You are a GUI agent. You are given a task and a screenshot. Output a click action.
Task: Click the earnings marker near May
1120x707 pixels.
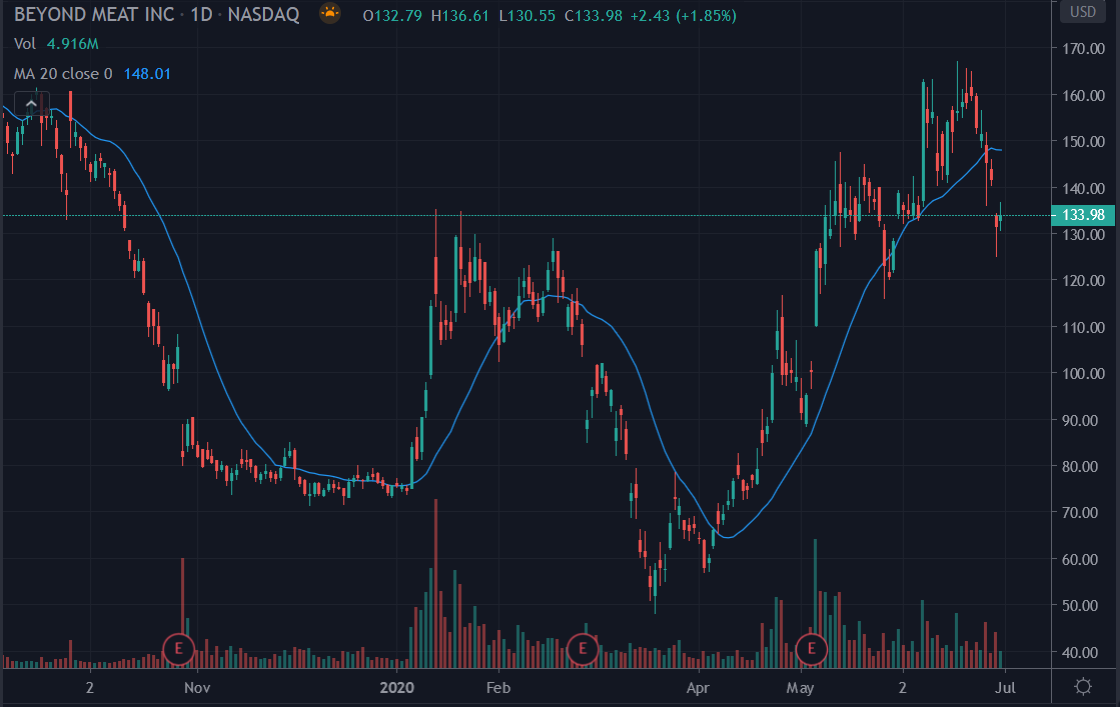pos(811,649)
